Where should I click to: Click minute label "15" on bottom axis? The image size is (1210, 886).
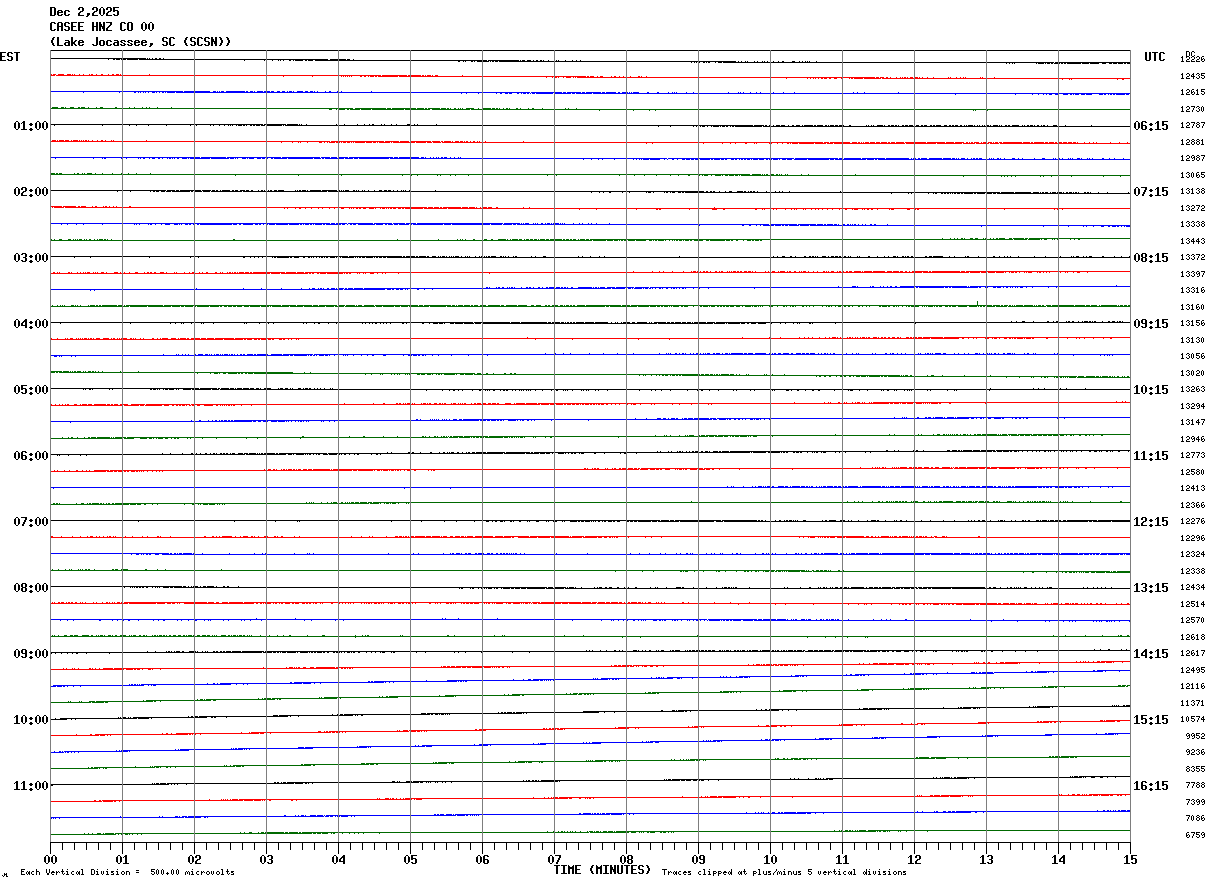coord(1130,859)
